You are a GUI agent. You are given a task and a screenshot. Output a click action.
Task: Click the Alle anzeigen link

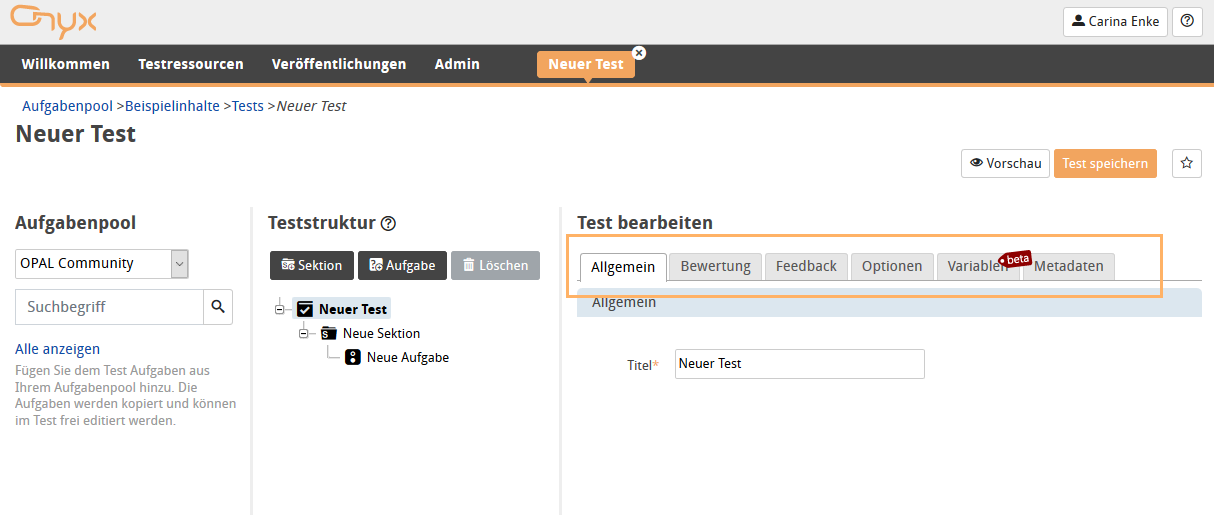point(57,349)
